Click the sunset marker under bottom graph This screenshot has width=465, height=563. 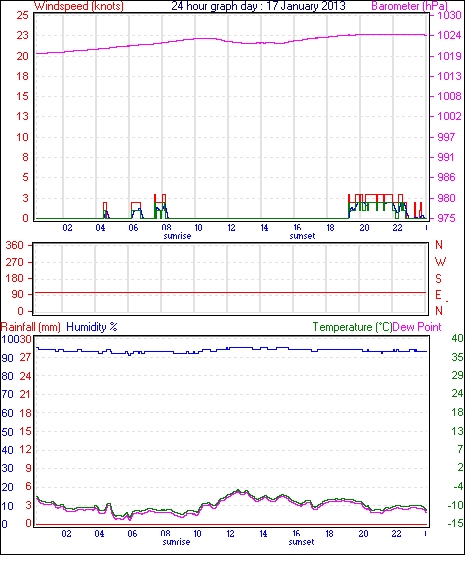(x=301, y=542)
